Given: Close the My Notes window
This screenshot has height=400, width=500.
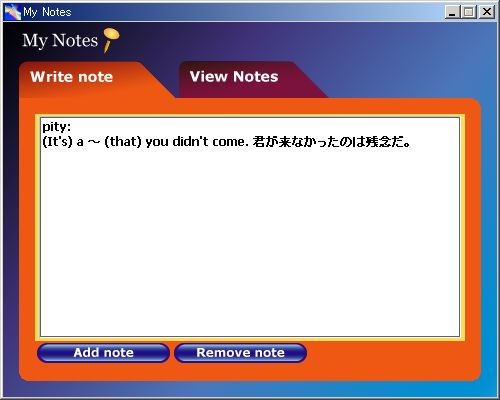Looking at the screenshot, I should [487, 12].
